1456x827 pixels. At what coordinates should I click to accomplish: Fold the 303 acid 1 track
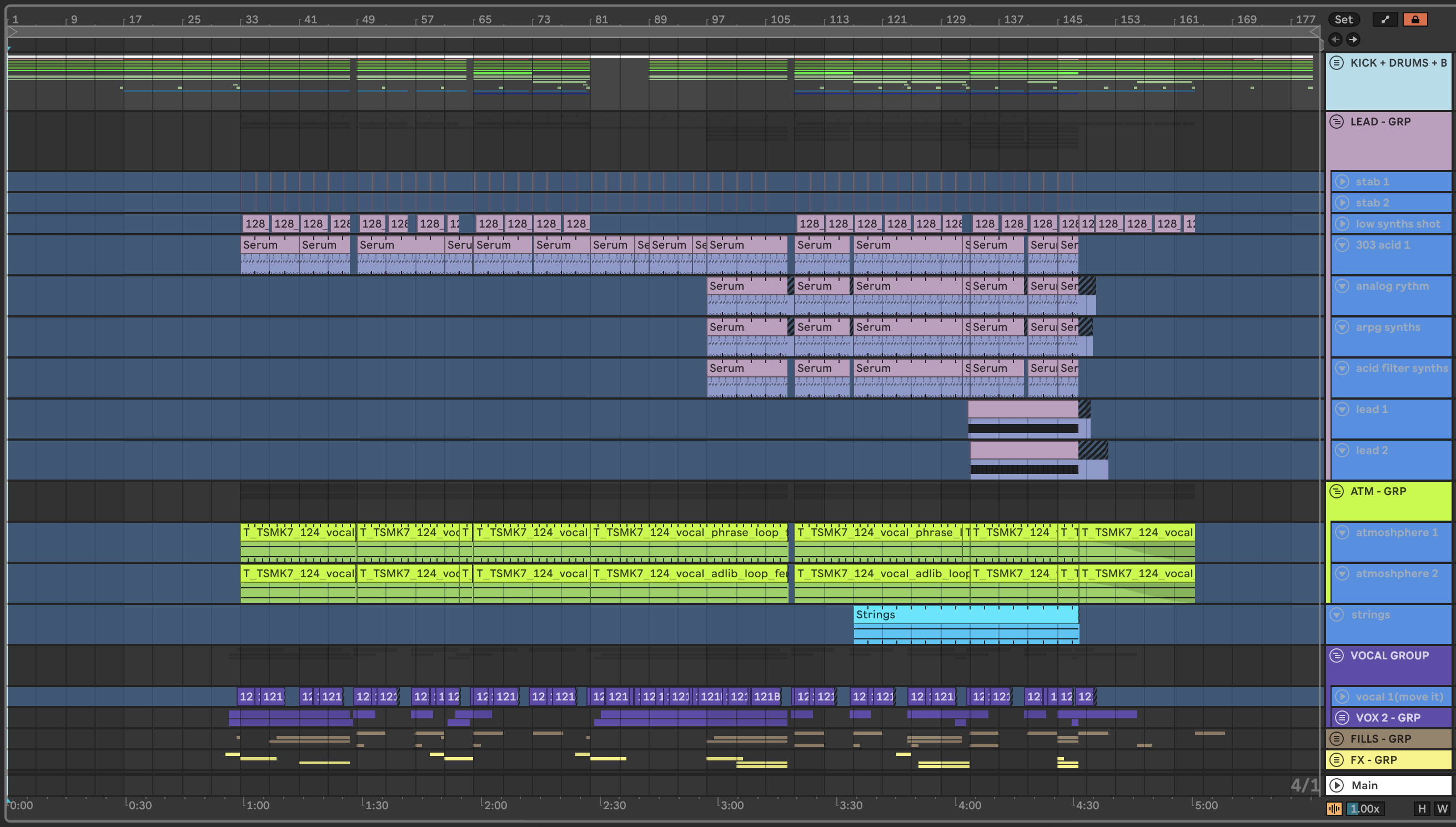click(1342, 245)
